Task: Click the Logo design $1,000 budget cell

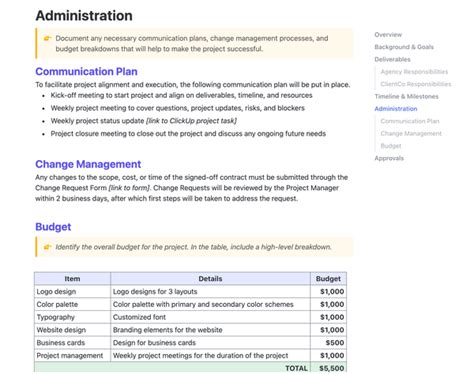Action: pos(328,292)
